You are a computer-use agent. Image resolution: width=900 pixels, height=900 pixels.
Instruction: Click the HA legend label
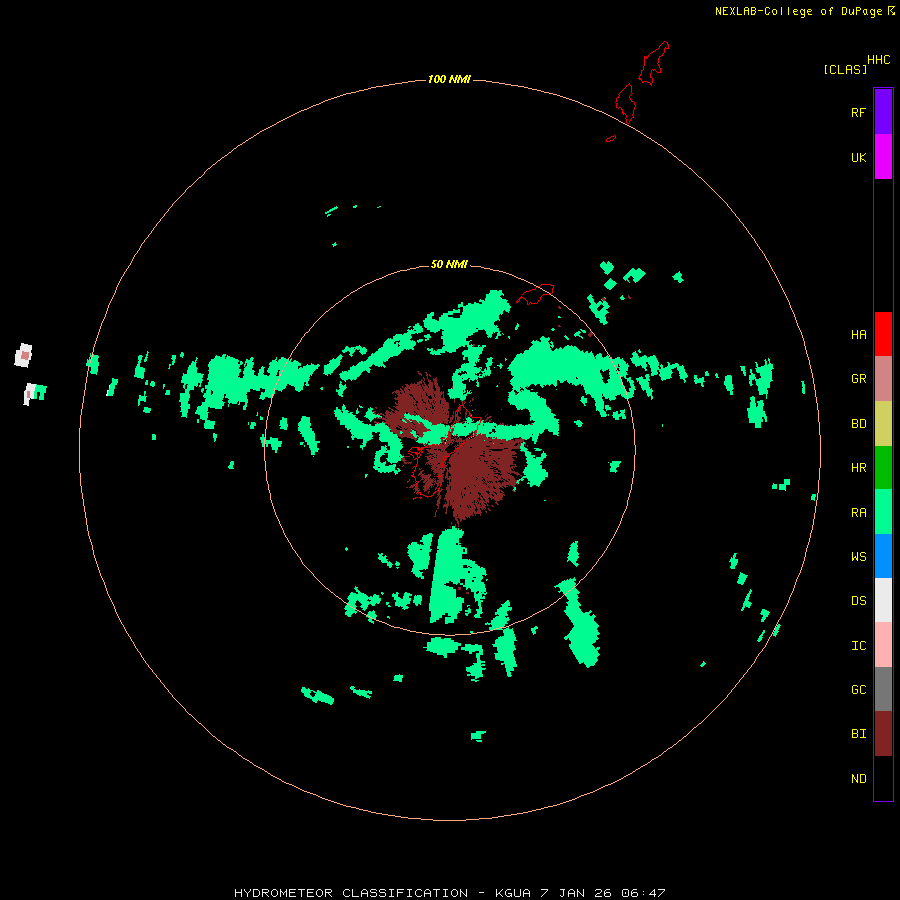click(x=858, y=334)
